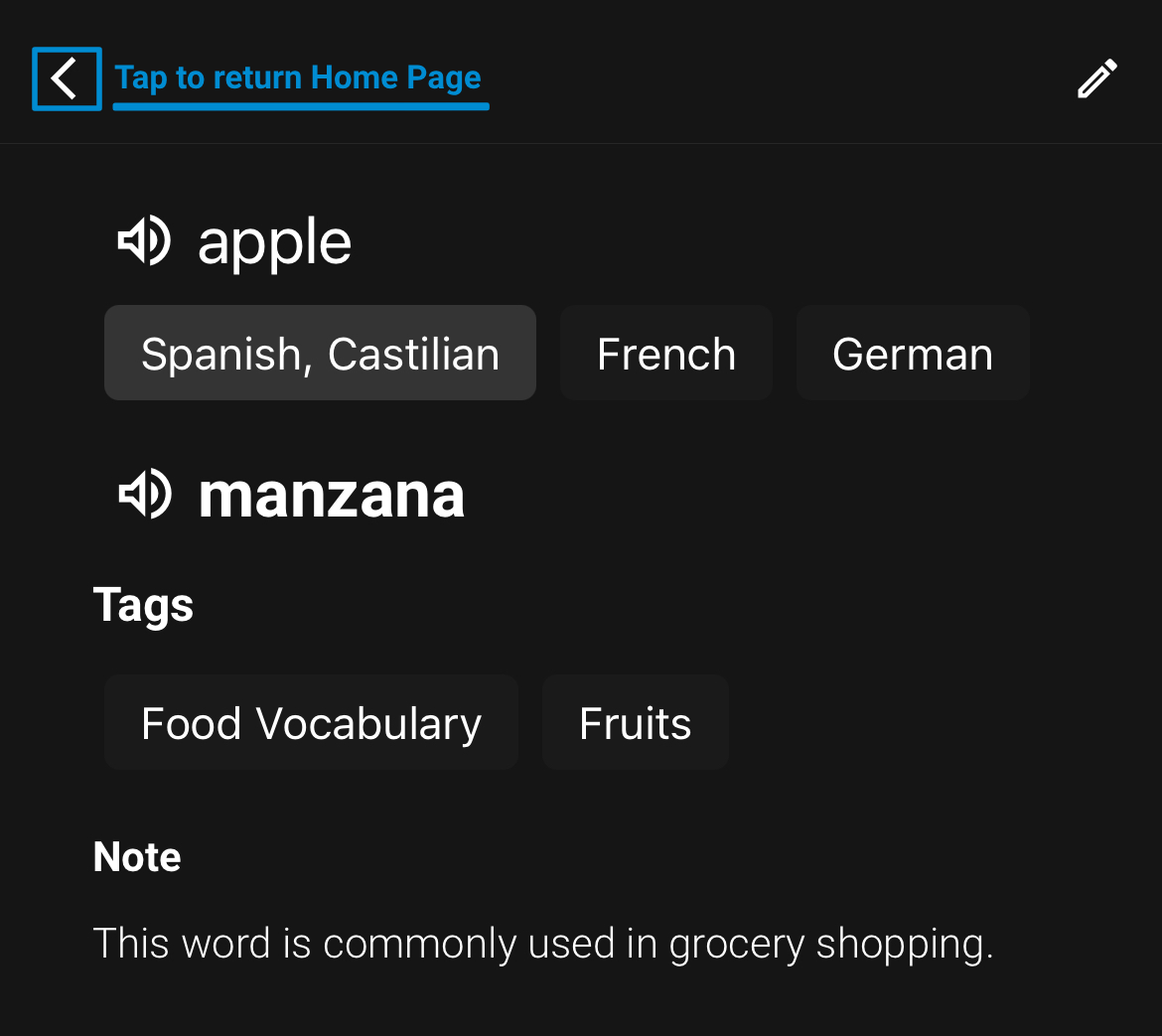Play audio for the word apple
Image resolution: width=1162 pixels, height=1036 pixels.
click(145, 241)
